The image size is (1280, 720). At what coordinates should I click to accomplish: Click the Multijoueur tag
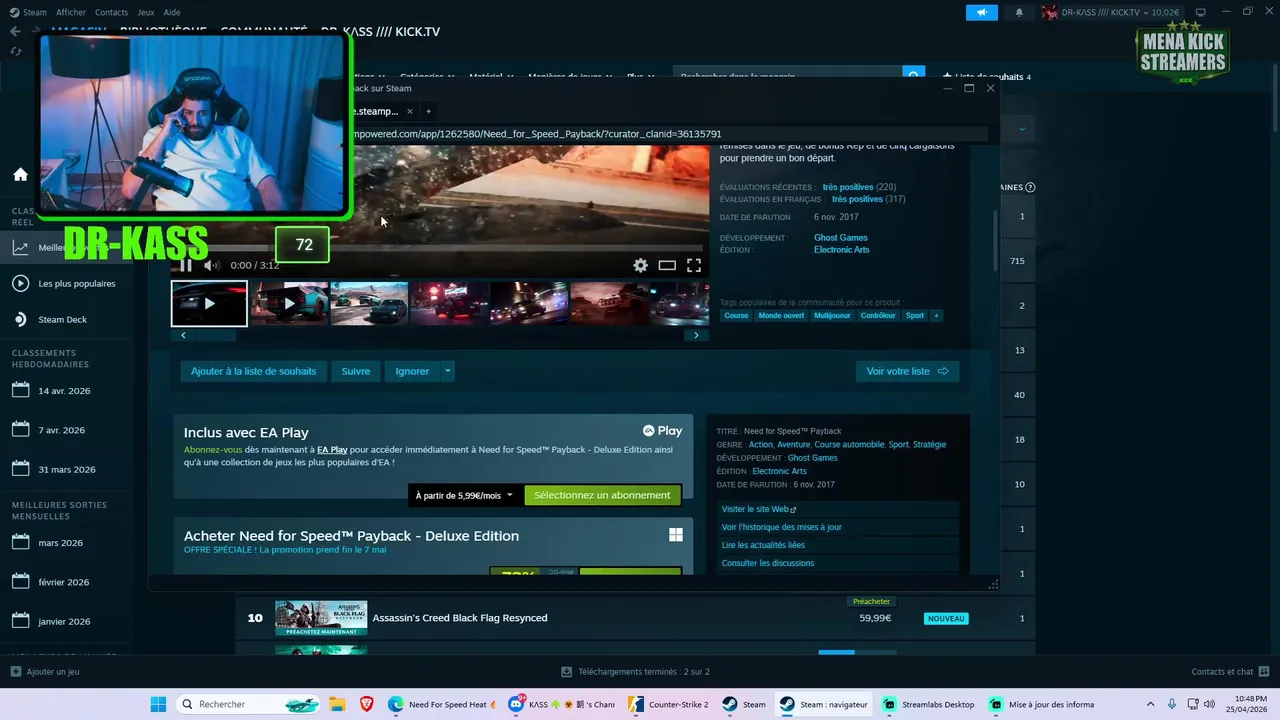click(832, 315)
